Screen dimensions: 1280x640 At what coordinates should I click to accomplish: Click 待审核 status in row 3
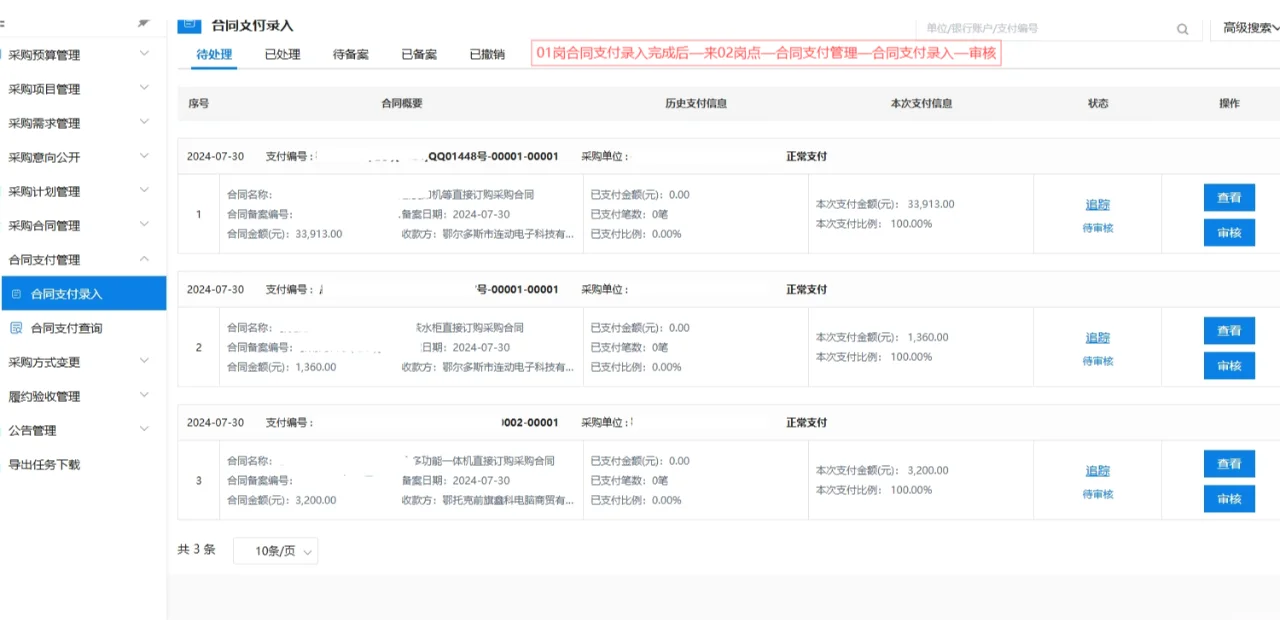point(1098,494)
